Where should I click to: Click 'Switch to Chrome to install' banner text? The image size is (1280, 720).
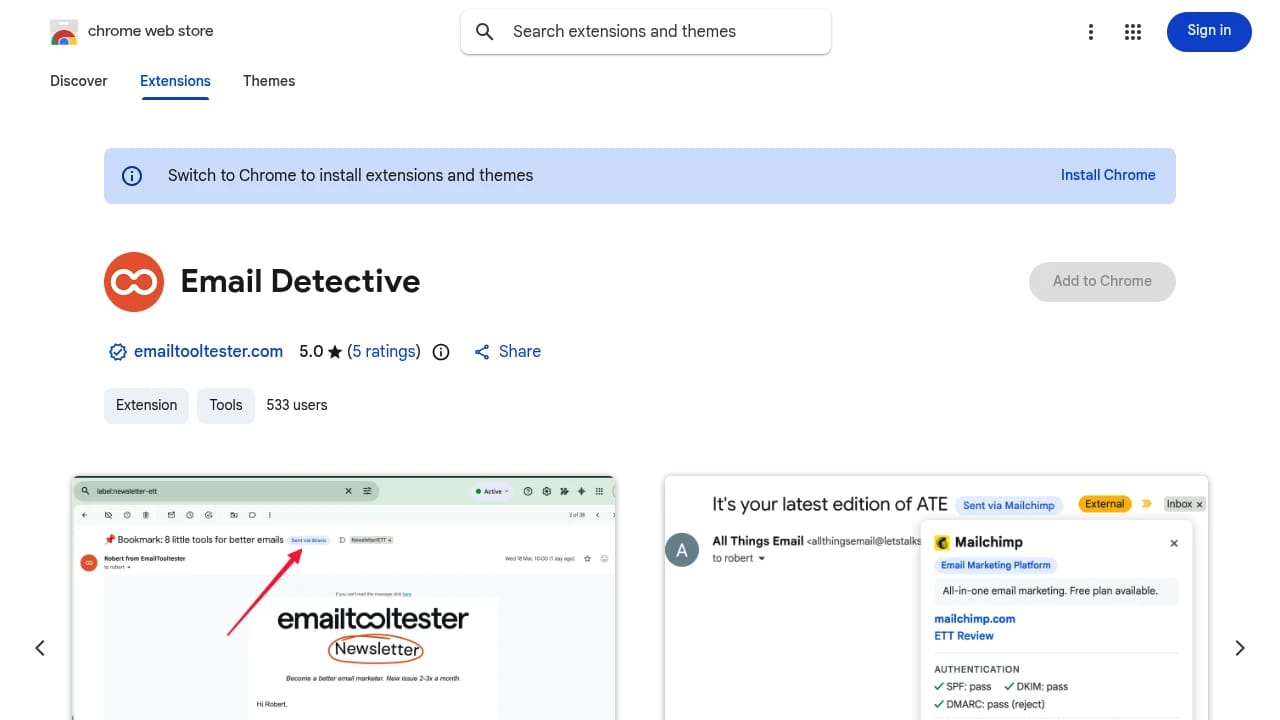[x=350, y=176]
